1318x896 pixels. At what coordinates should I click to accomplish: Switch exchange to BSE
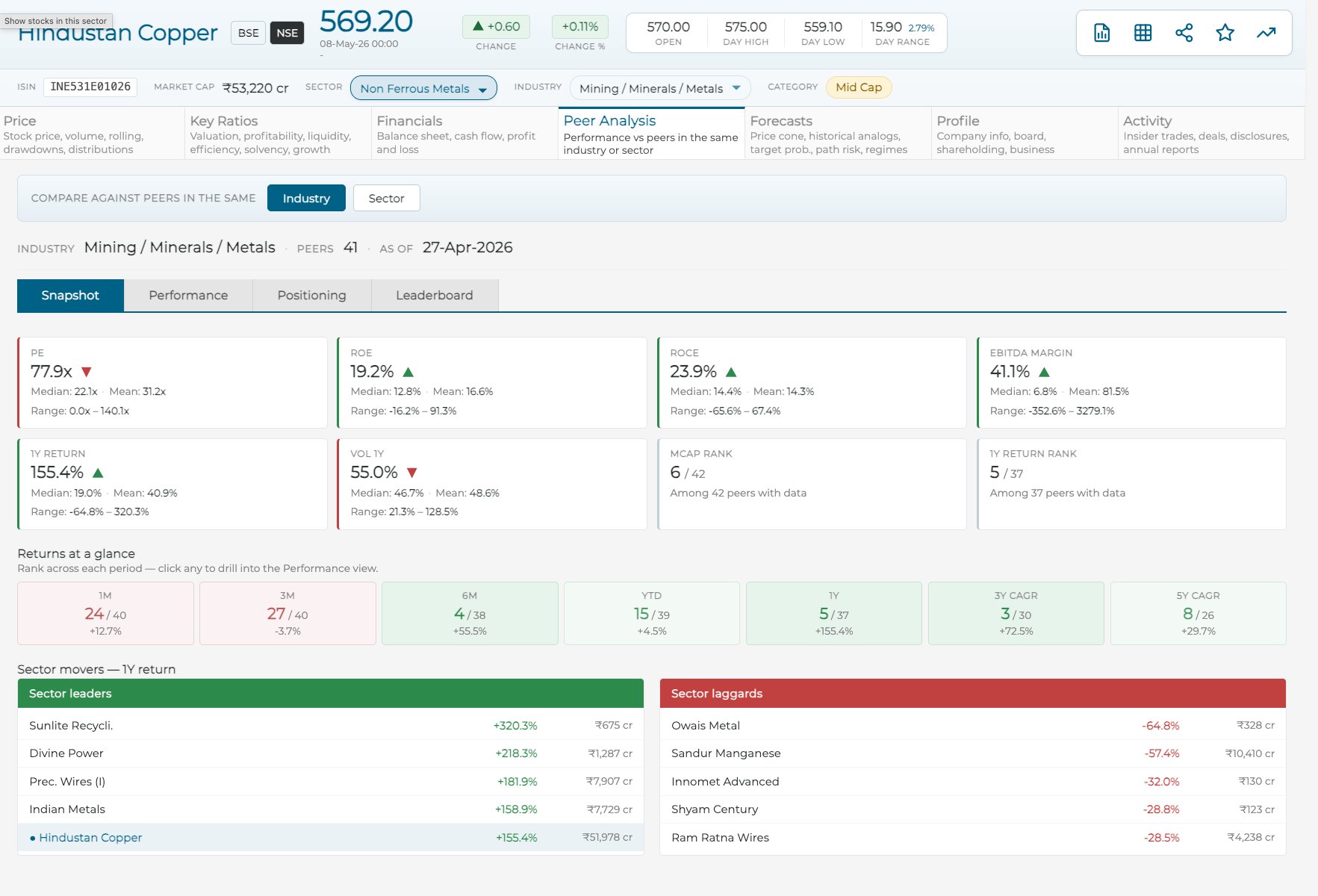(249, 33)
